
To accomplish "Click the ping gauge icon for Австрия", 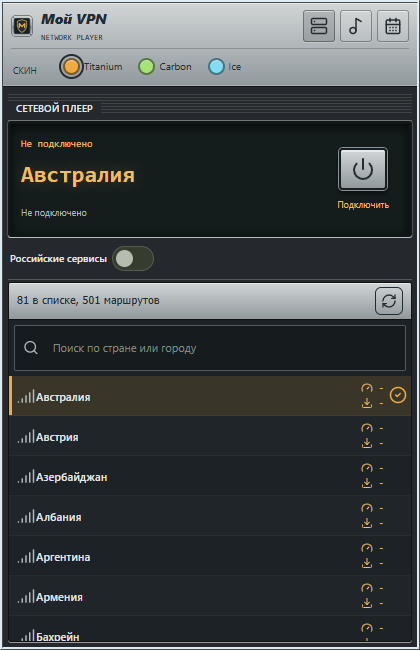I will tap(367, 428).
